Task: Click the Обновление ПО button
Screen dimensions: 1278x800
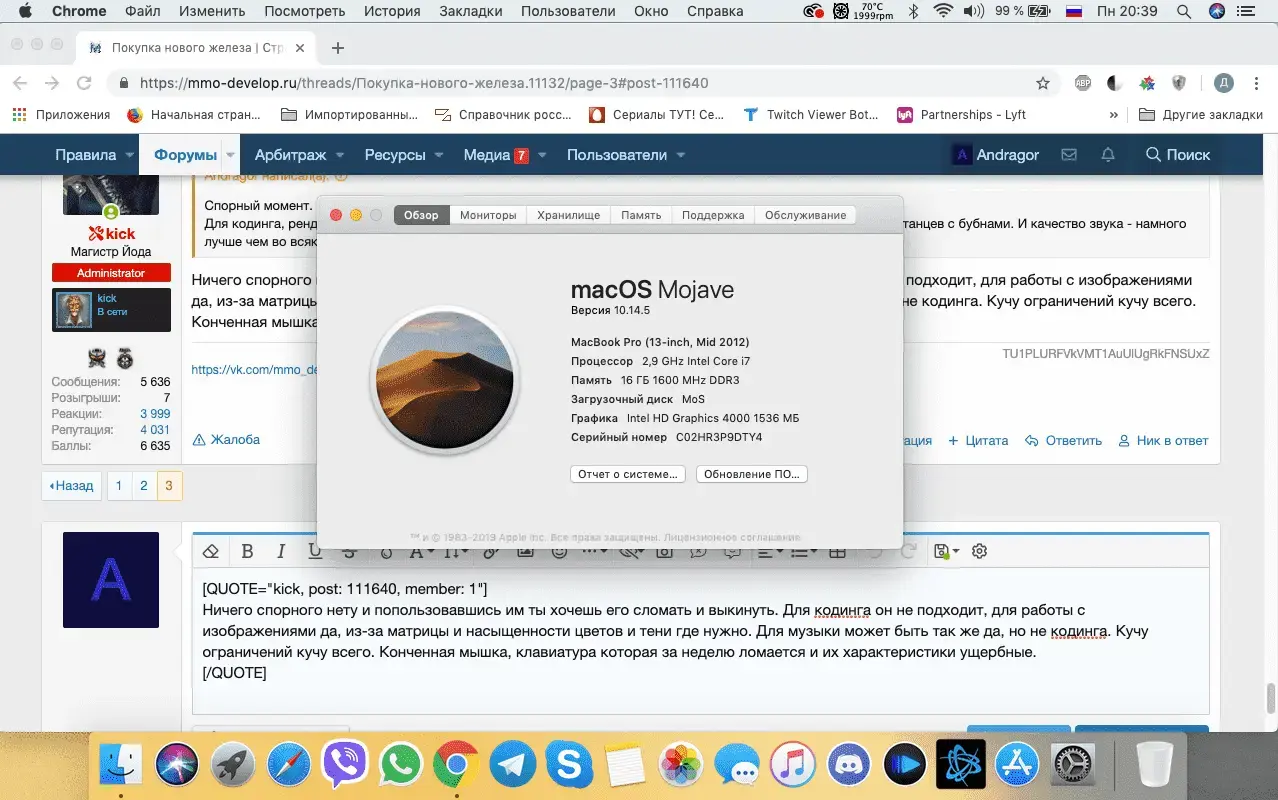Action: pos(752,474)
